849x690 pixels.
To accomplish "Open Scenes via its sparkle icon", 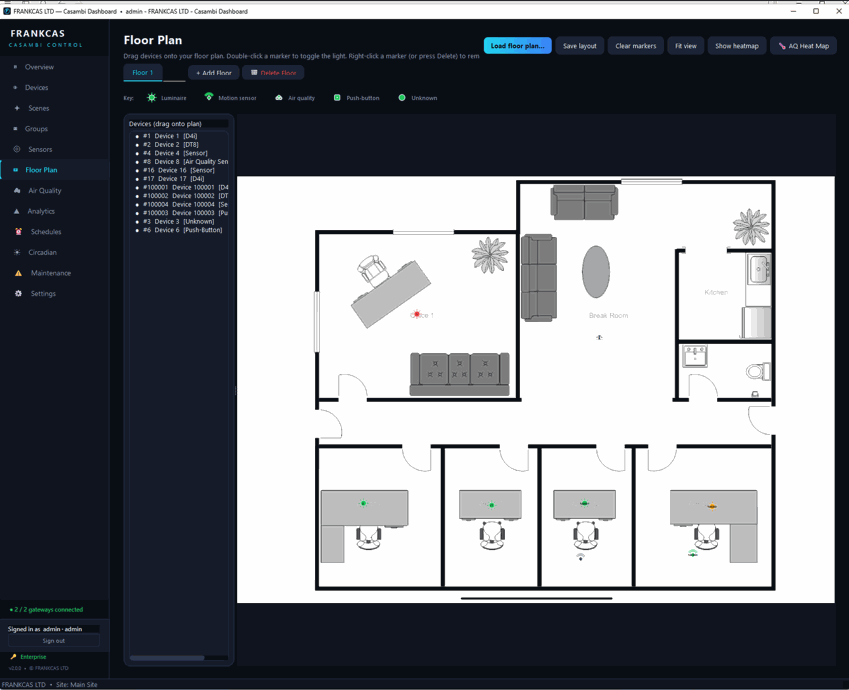I will [x=17, y=108].
